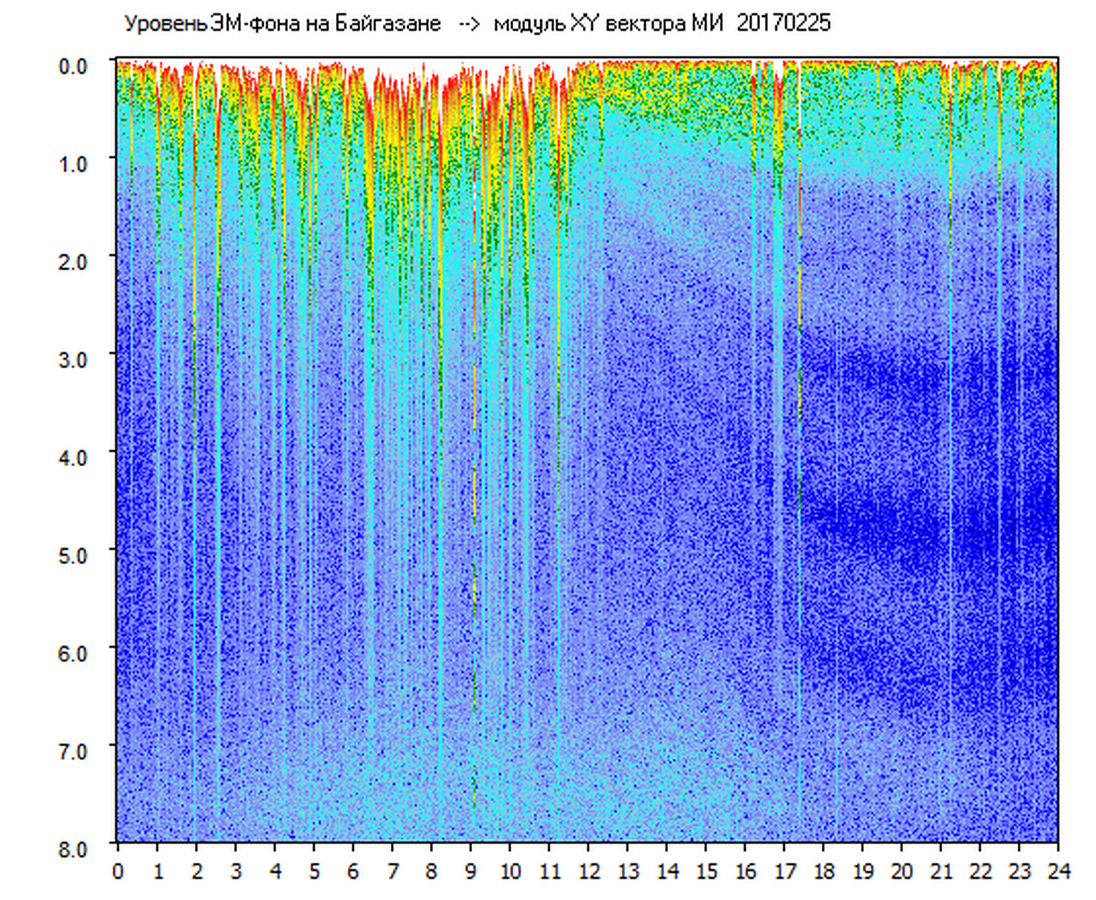Click the x-axis tick label 6

tap(353, 871)
